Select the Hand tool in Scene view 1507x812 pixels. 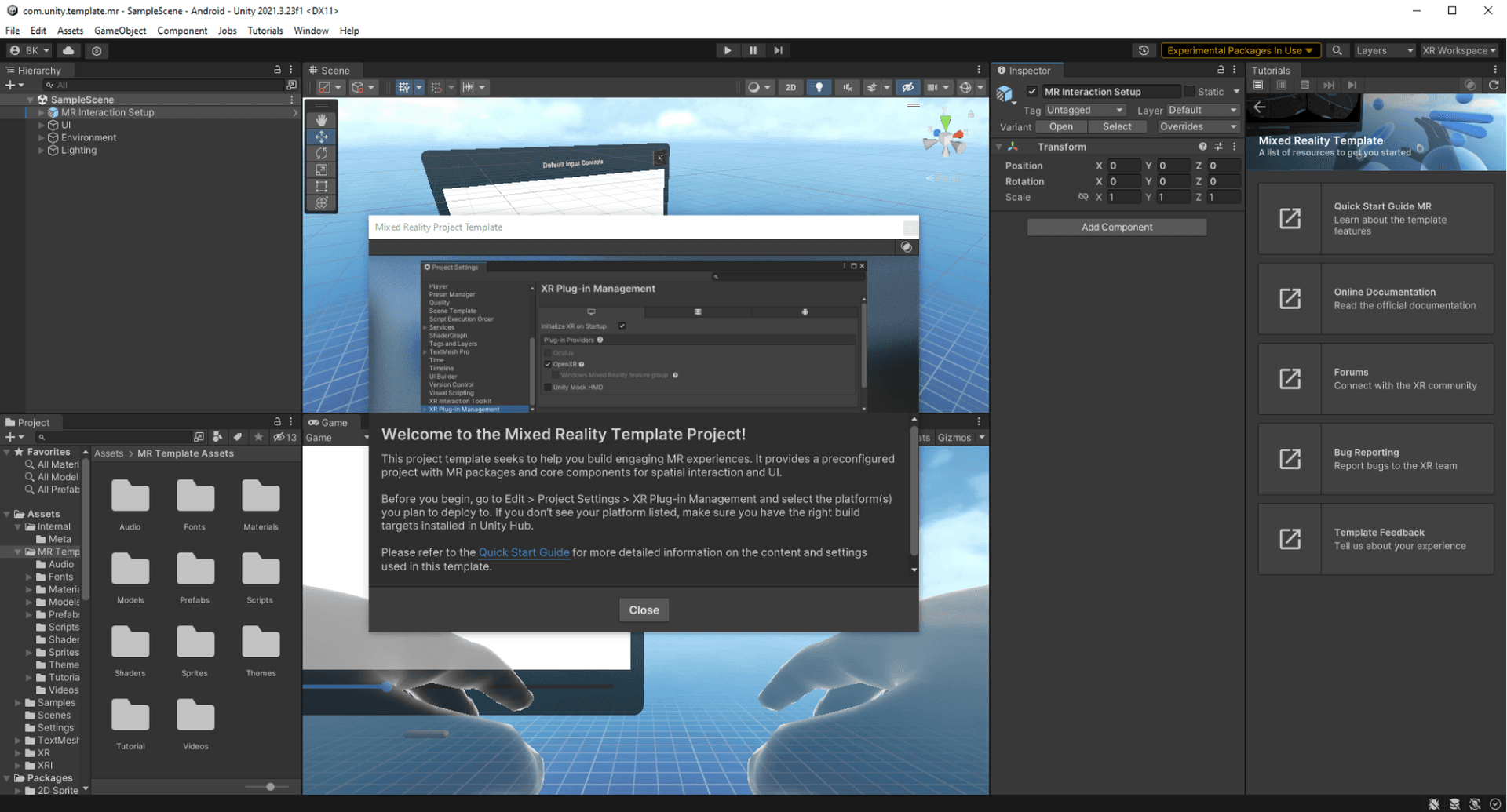pos(322,119)
